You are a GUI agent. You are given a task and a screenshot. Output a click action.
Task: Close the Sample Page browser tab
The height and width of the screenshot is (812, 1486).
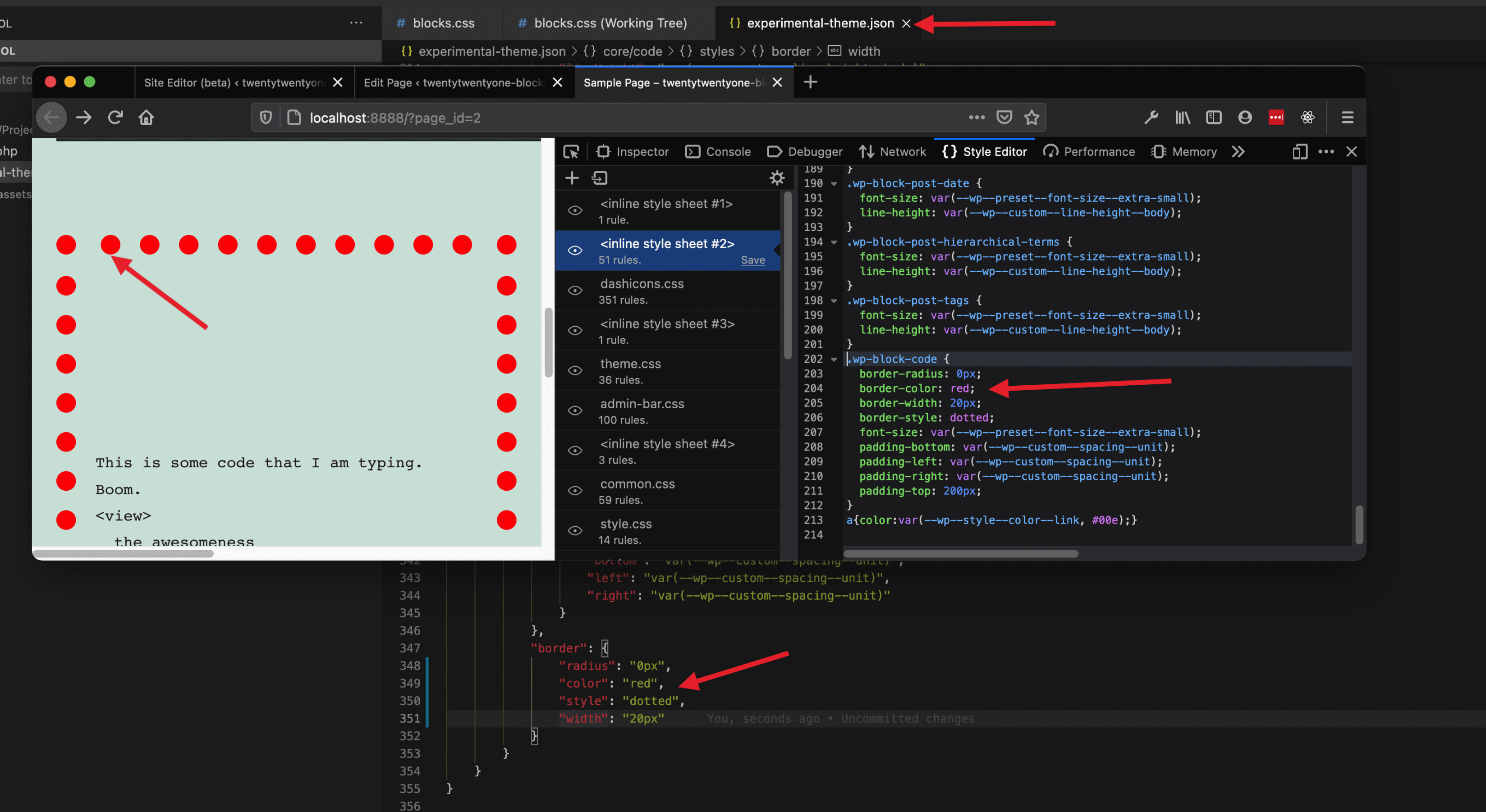[x=777, y=82]
